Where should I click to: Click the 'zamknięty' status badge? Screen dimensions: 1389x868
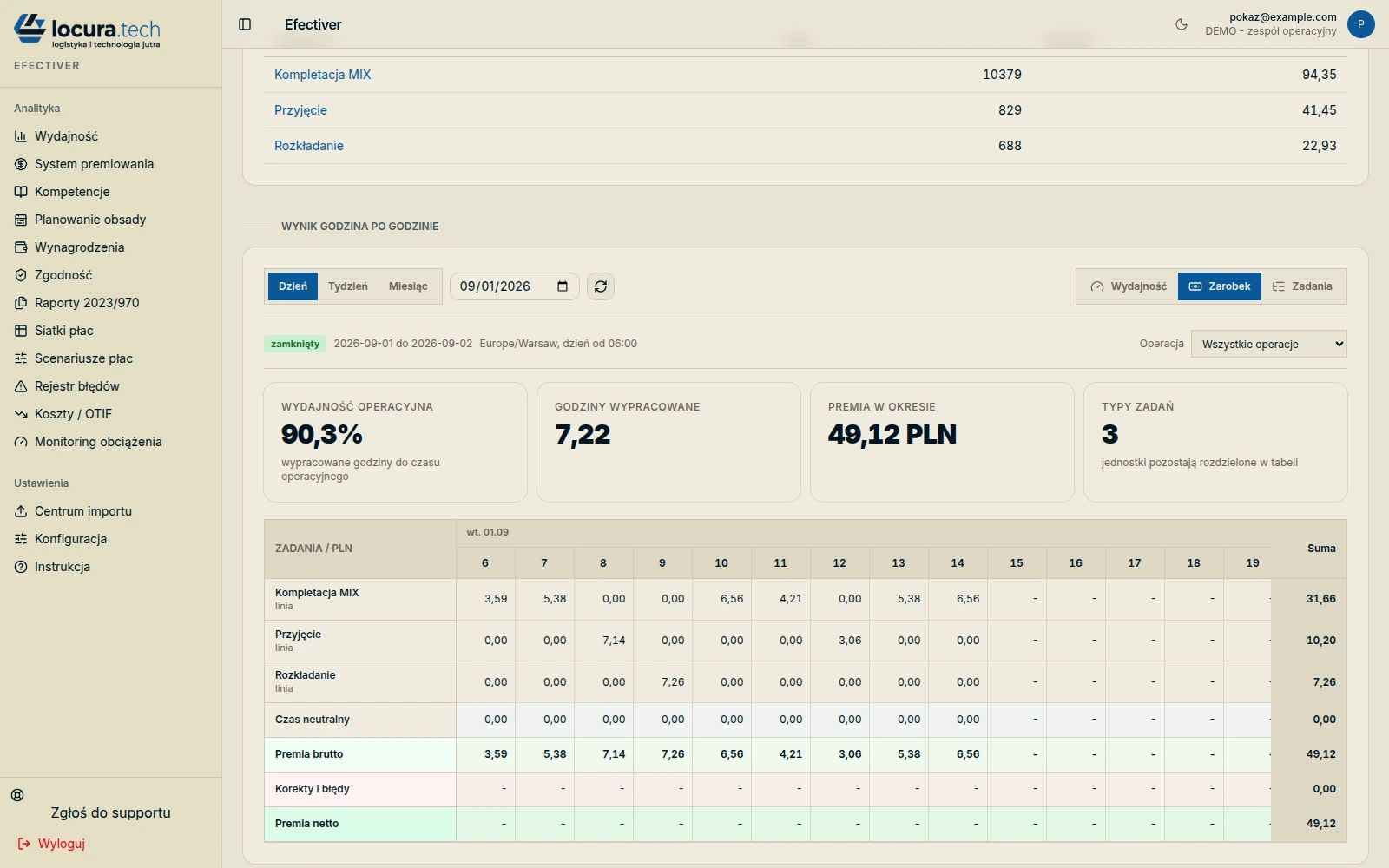point(295,344)
